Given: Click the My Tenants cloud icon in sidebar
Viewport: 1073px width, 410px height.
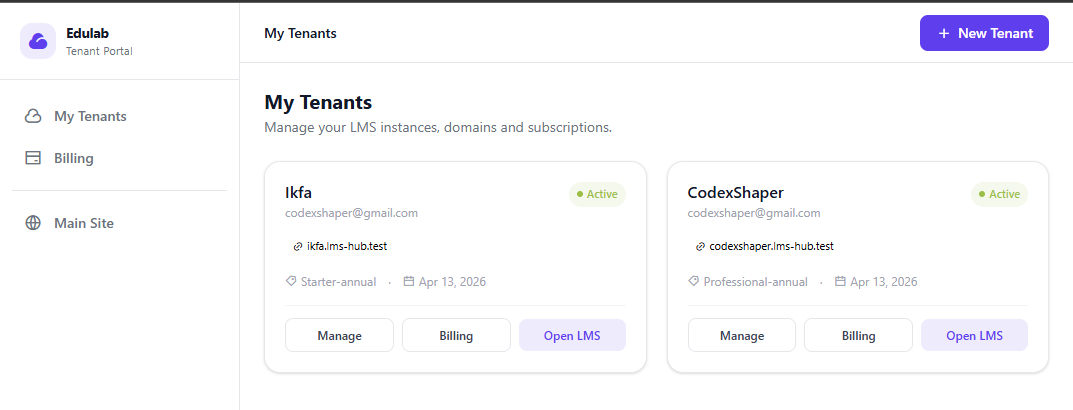Looking at the screenshot, I should [x=33, y=116].
